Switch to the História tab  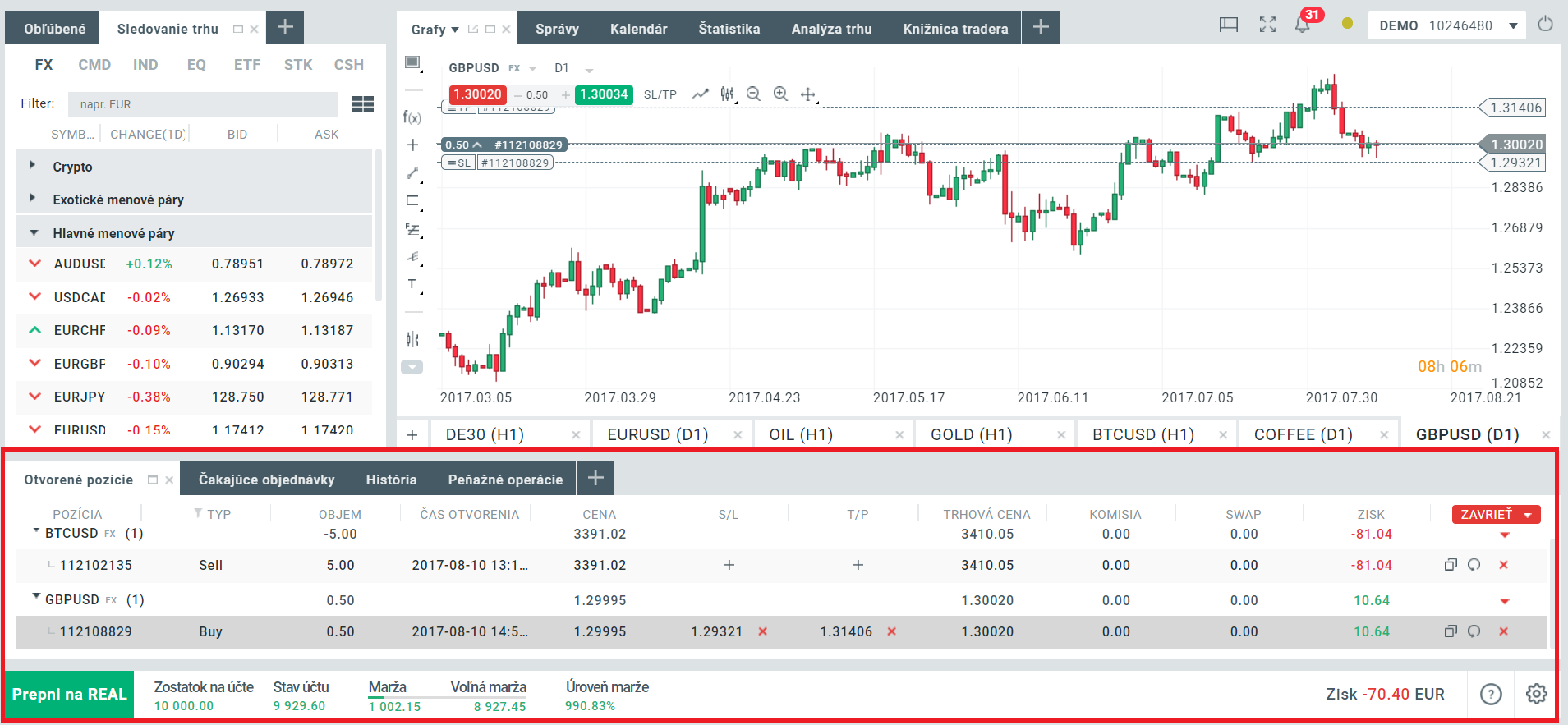(x=391, y=480)
